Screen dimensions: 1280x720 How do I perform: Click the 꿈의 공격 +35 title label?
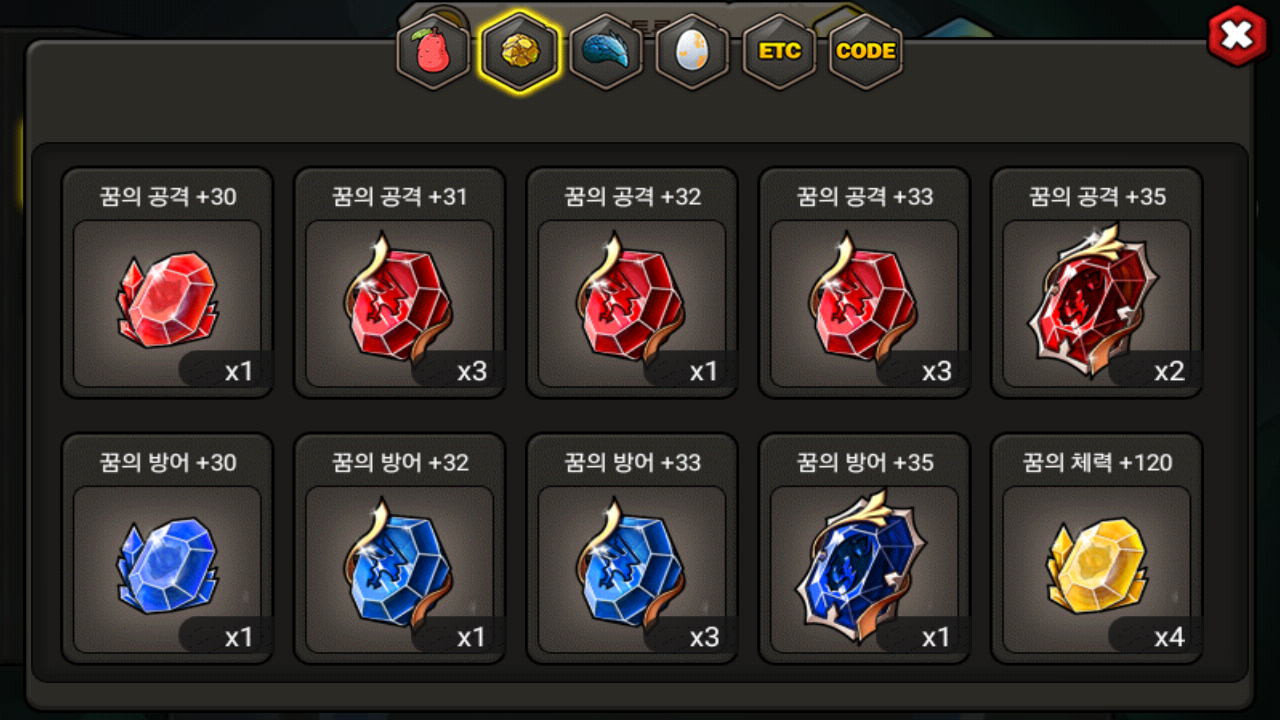[1097, 197]
